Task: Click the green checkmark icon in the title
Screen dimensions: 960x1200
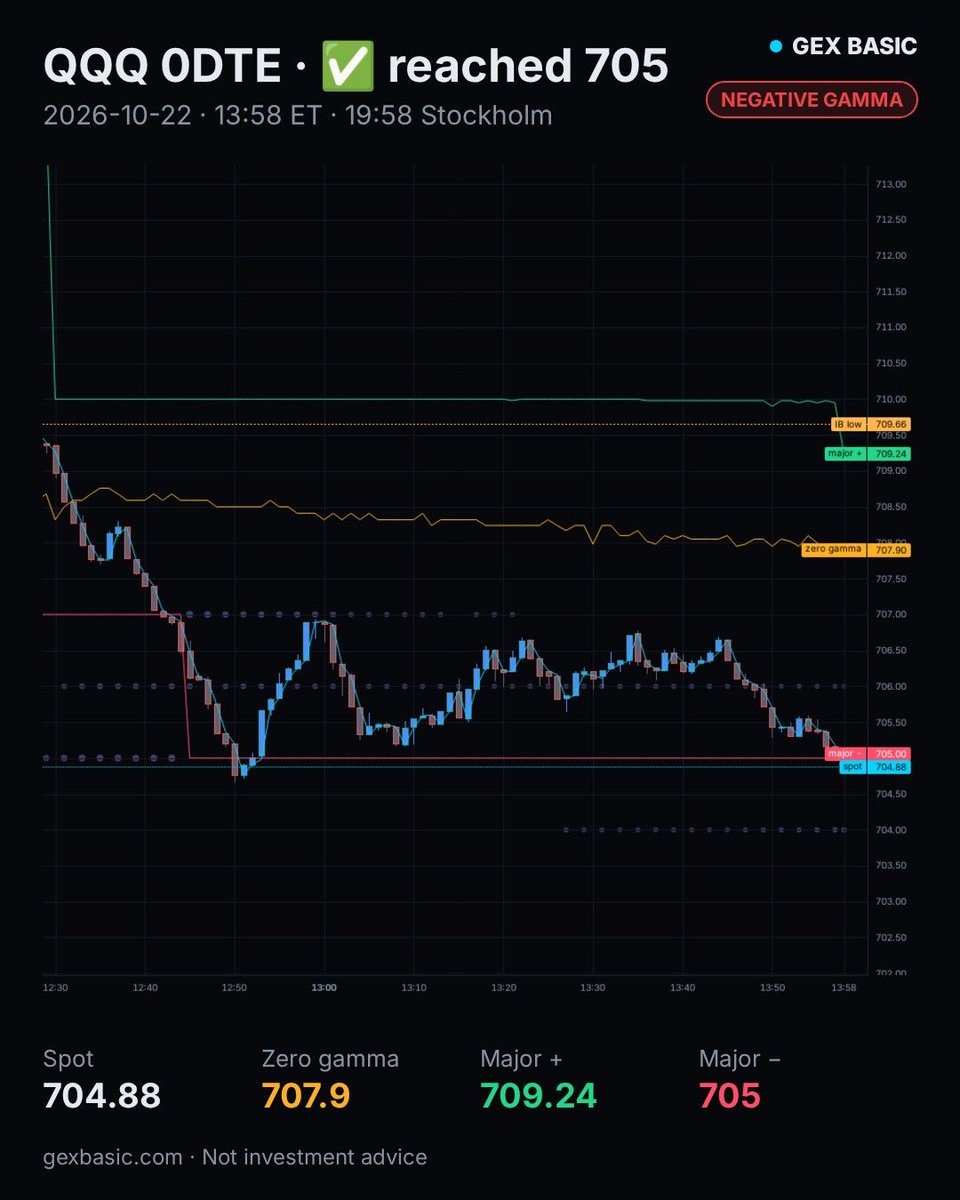Action: (348, 66)
